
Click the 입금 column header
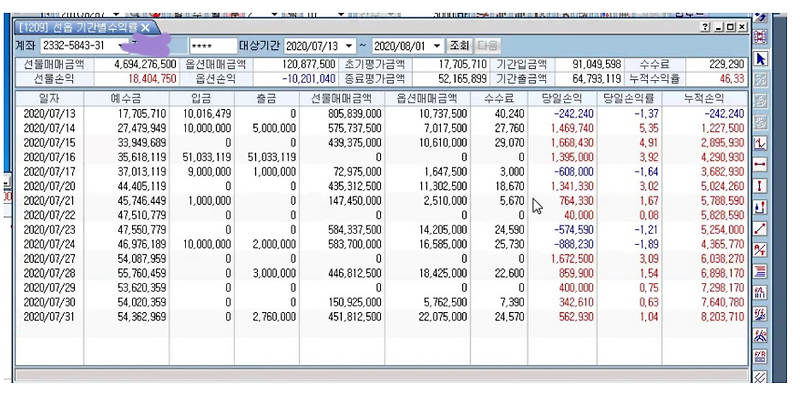[x=202, y=99]
